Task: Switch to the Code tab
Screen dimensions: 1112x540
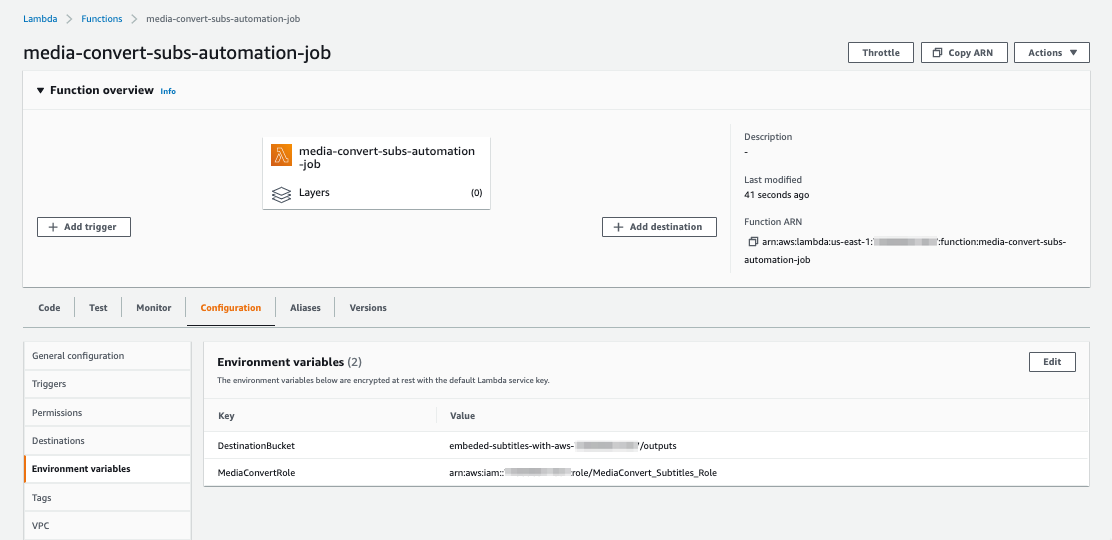Action: 49,308
